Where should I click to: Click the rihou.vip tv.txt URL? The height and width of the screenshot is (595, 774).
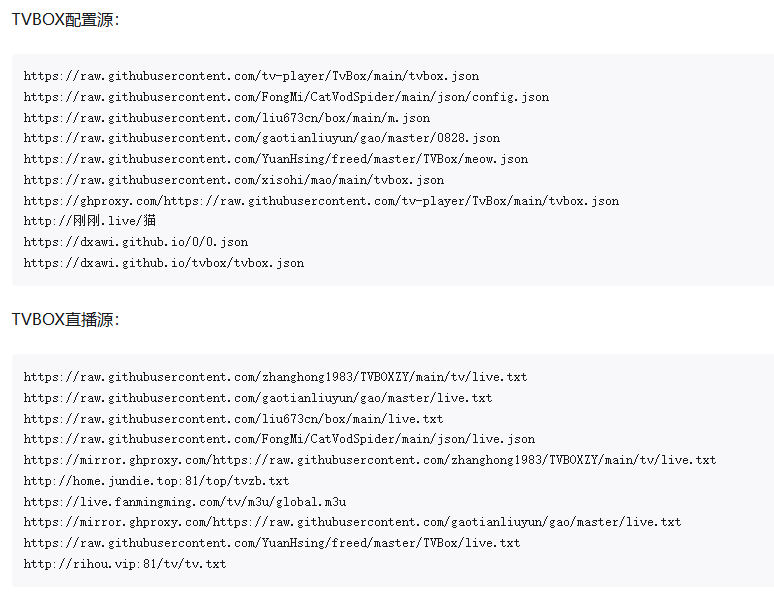click(x=125, y=564)
